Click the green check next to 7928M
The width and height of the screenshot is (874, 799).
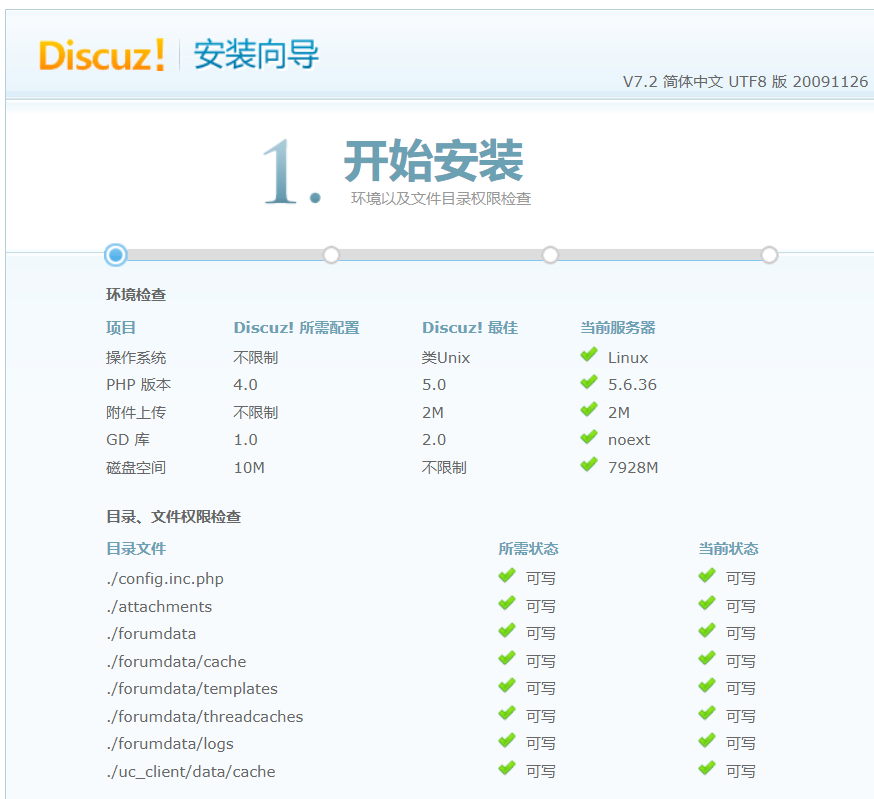pyautogui.click(x=589, y=464)
